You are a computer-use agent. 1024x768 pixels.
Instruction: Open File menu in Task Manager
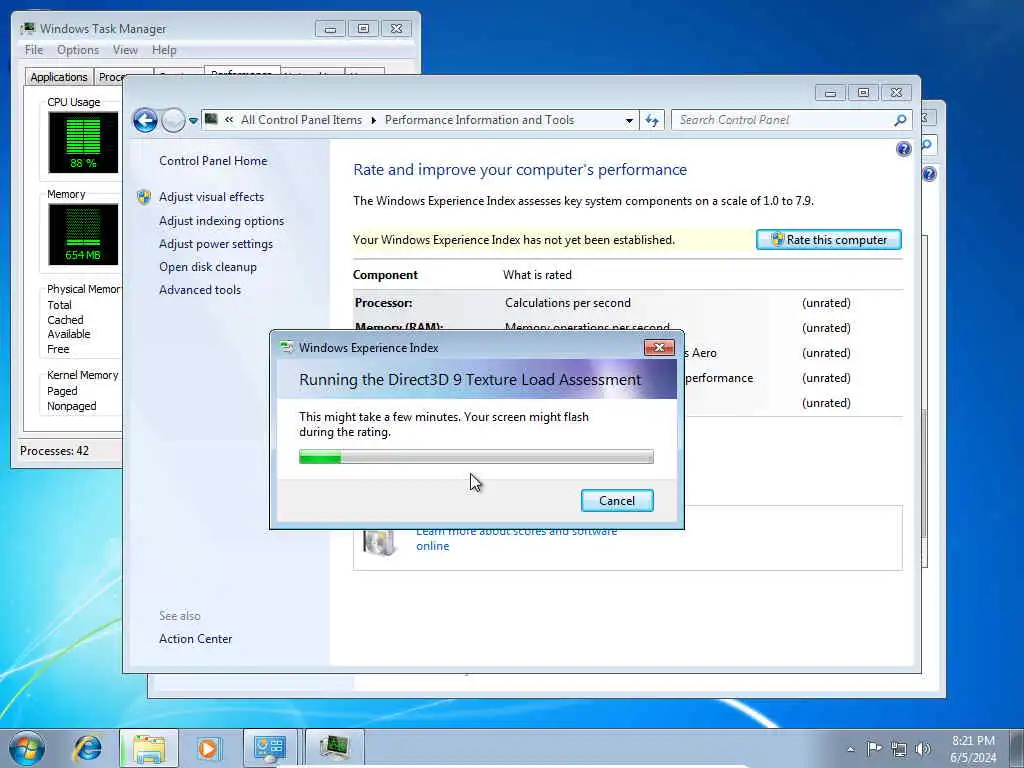pyautogui.click(x=34, y=50)
